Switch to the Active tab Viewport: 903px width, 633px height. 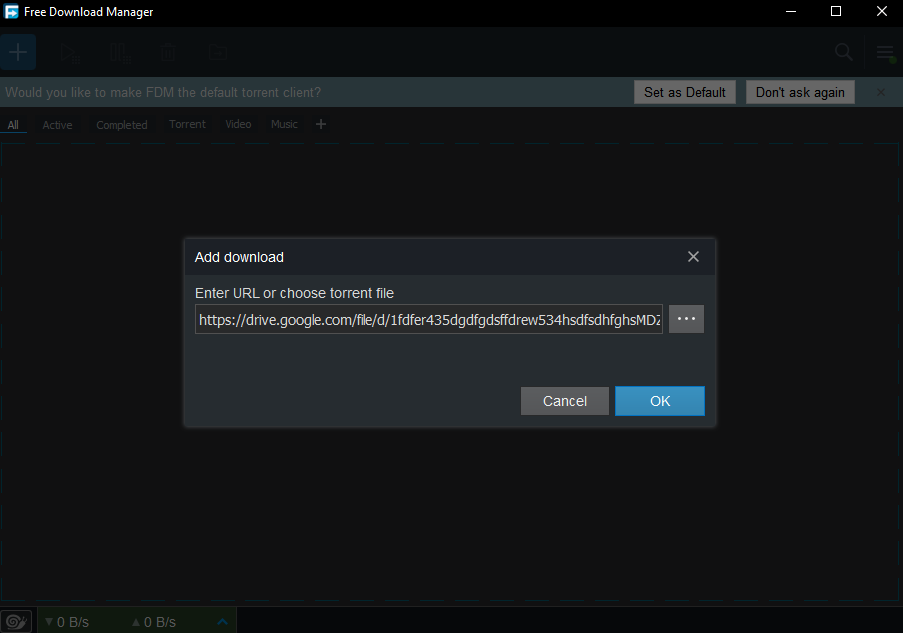click(57, 124)
